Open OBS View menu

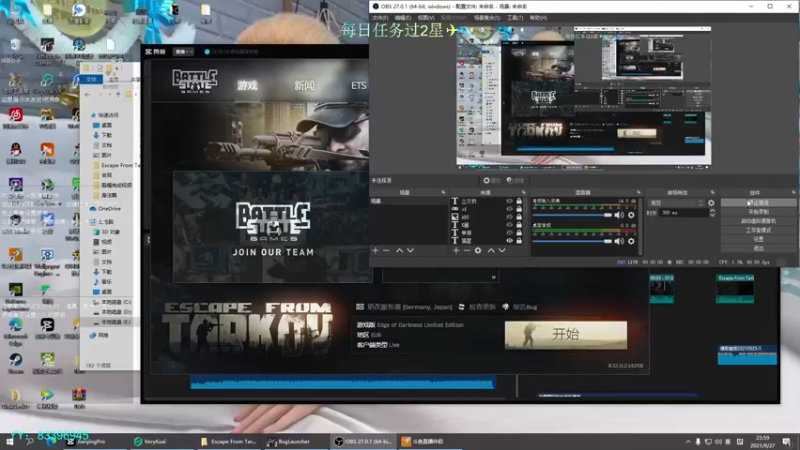tap(426, 18)
